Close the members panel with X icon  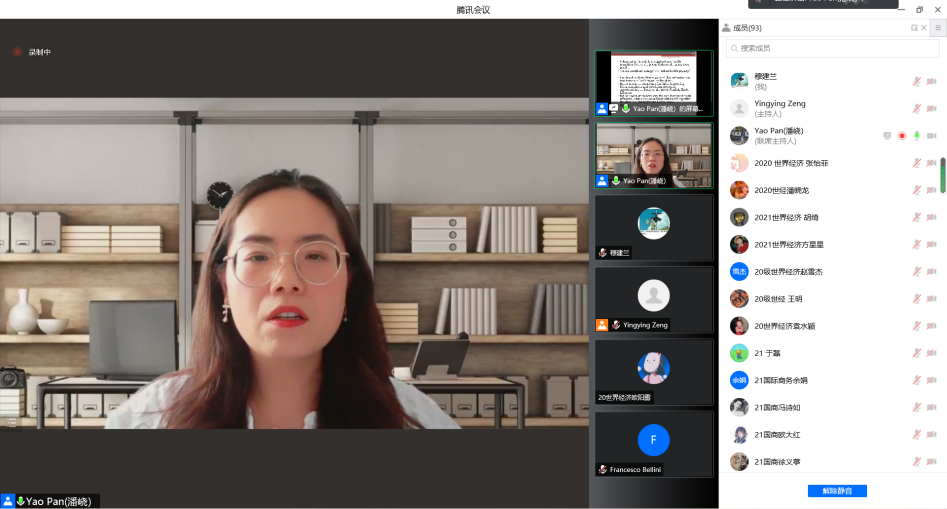(923, 28)
